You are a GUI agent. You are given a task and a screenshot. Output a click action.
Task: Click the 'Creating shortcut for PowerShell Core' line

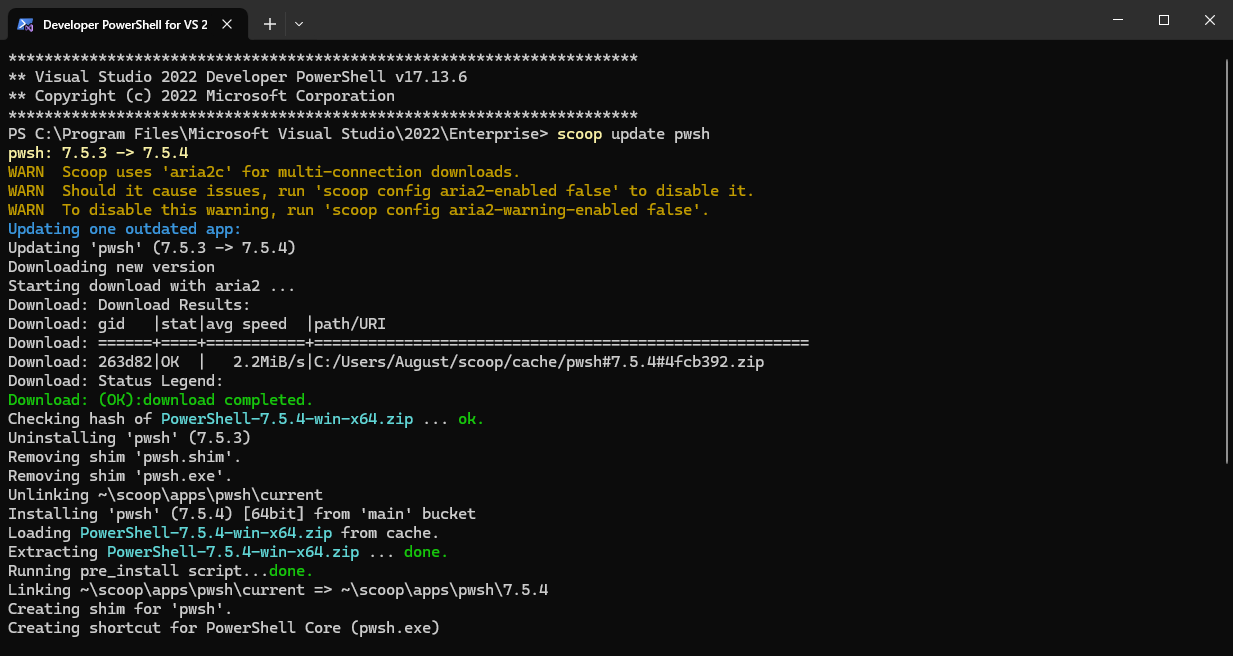click(223, 628)
